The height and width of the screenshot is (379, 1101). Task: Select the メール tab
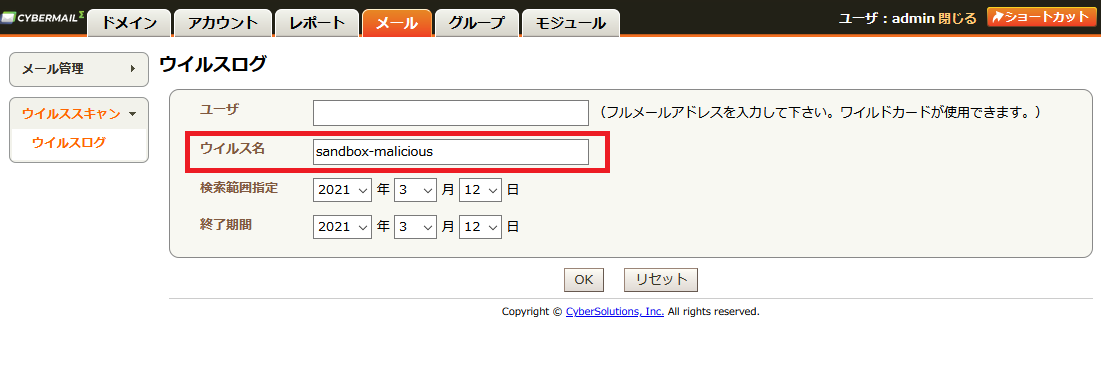point(397,22)
